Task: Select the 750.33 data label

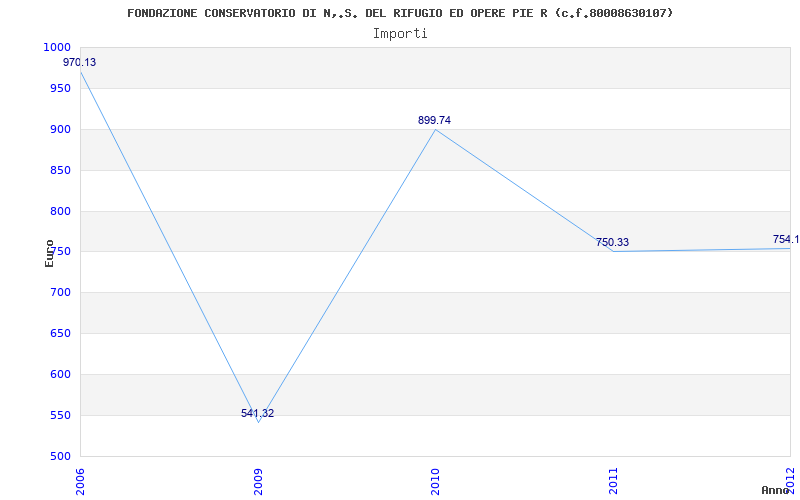Action: (612, 242)
